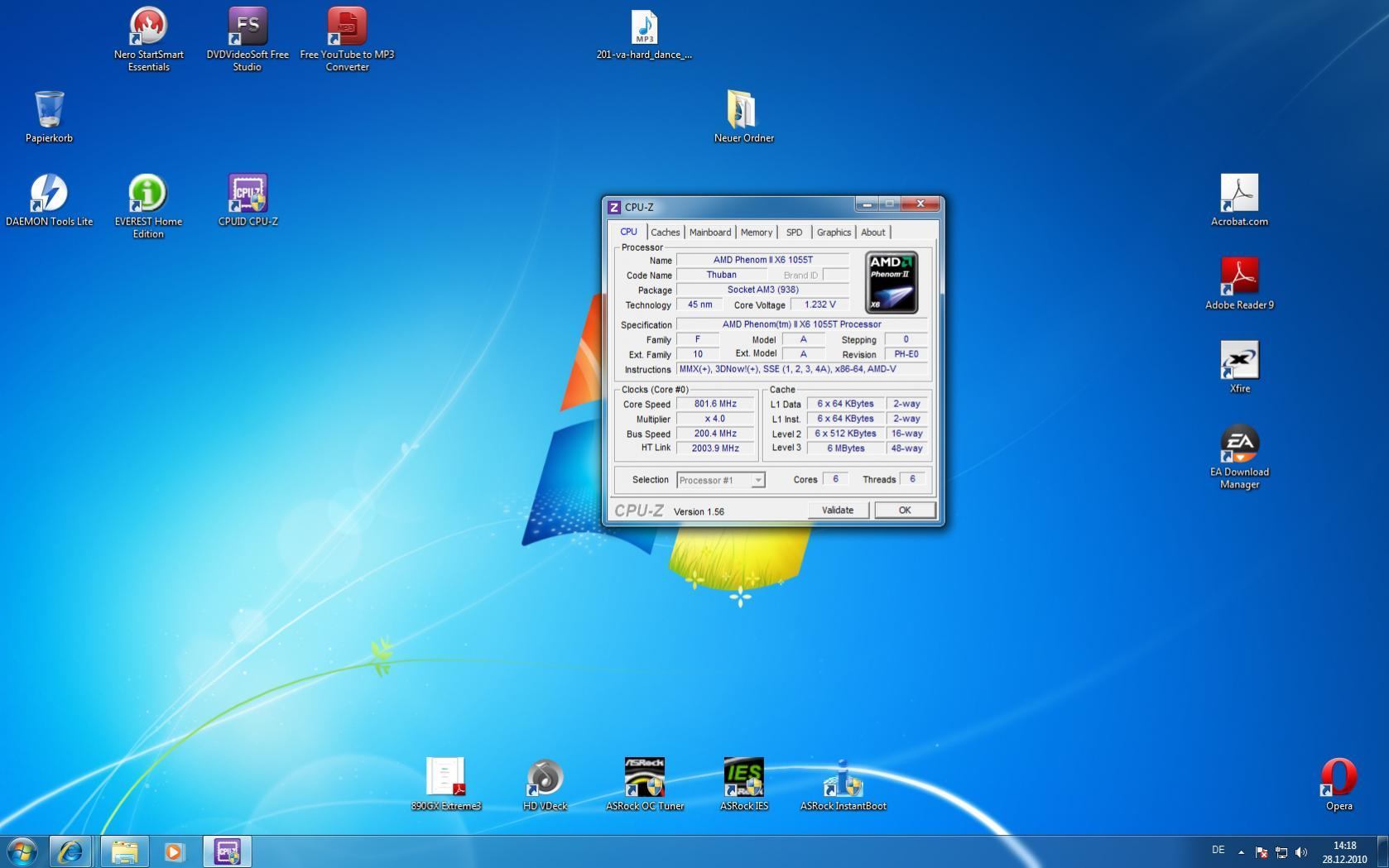Open Windows Explorer from taskbar
The image size is (1389, 868).
[124, 851]
